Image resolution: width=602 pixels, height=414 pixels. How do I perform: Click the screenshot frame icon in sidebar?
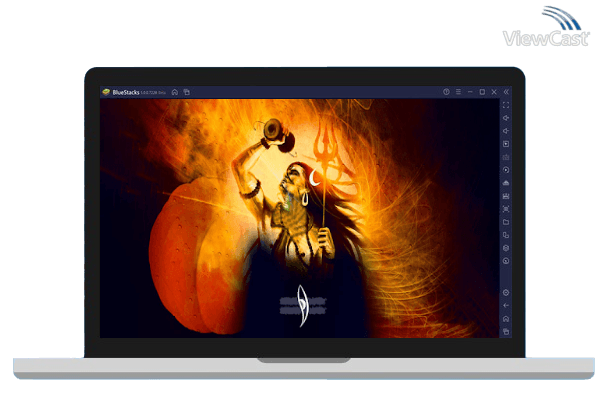click(506, 209)
